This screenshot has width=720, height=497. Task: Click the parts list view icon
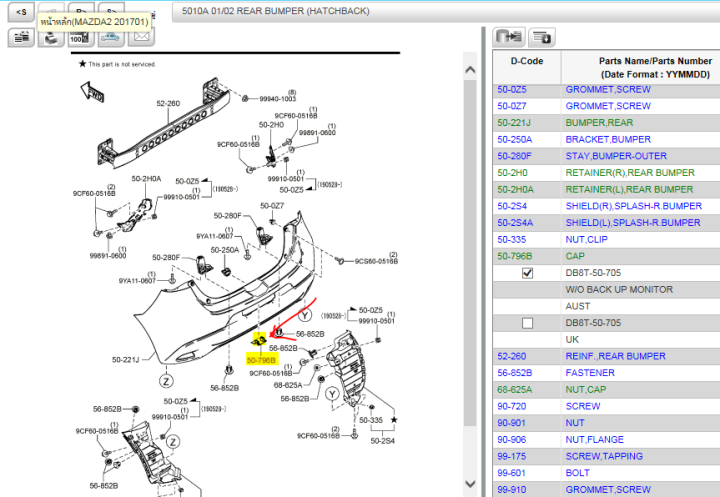coord(20,38)
